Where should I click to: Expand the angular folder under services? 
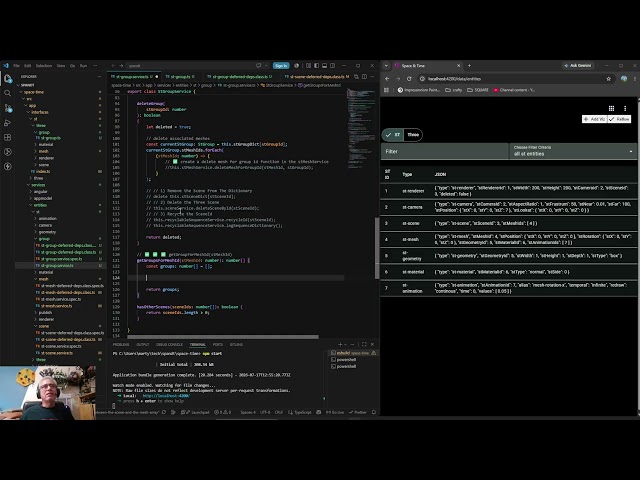[40, 192]
